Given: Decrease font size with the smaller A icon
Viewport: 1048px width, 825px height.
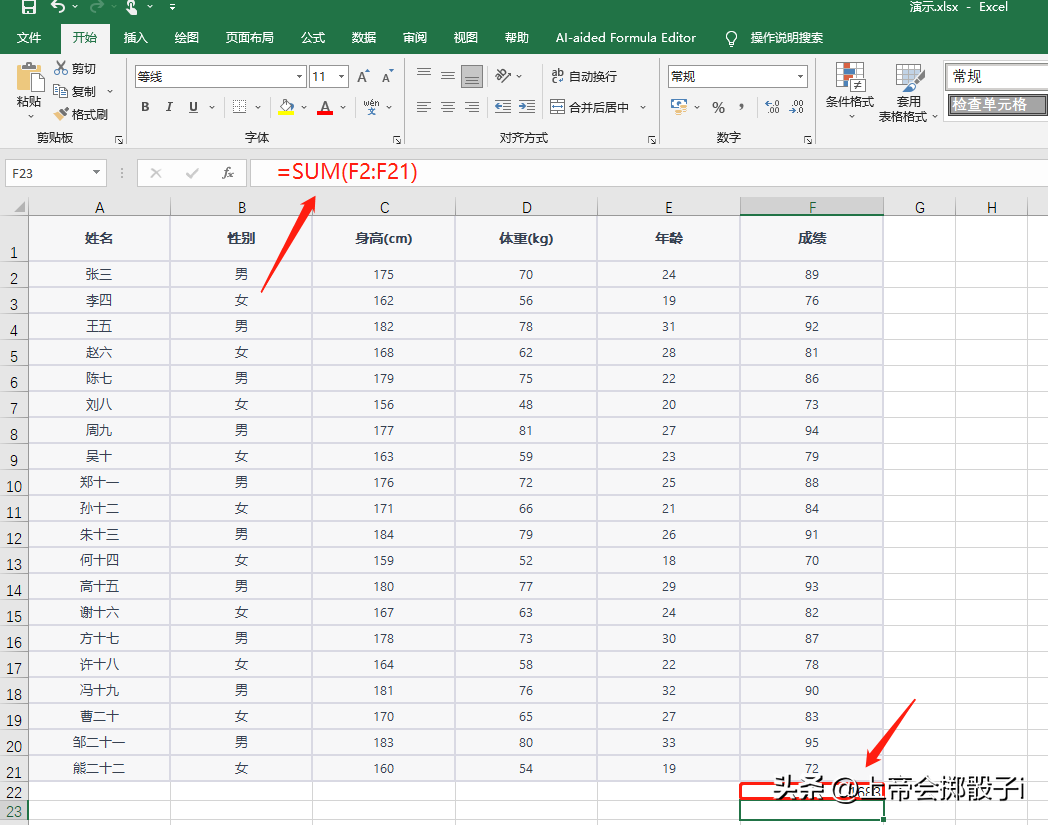Looking at the screenshot, I should click(387, 76).
